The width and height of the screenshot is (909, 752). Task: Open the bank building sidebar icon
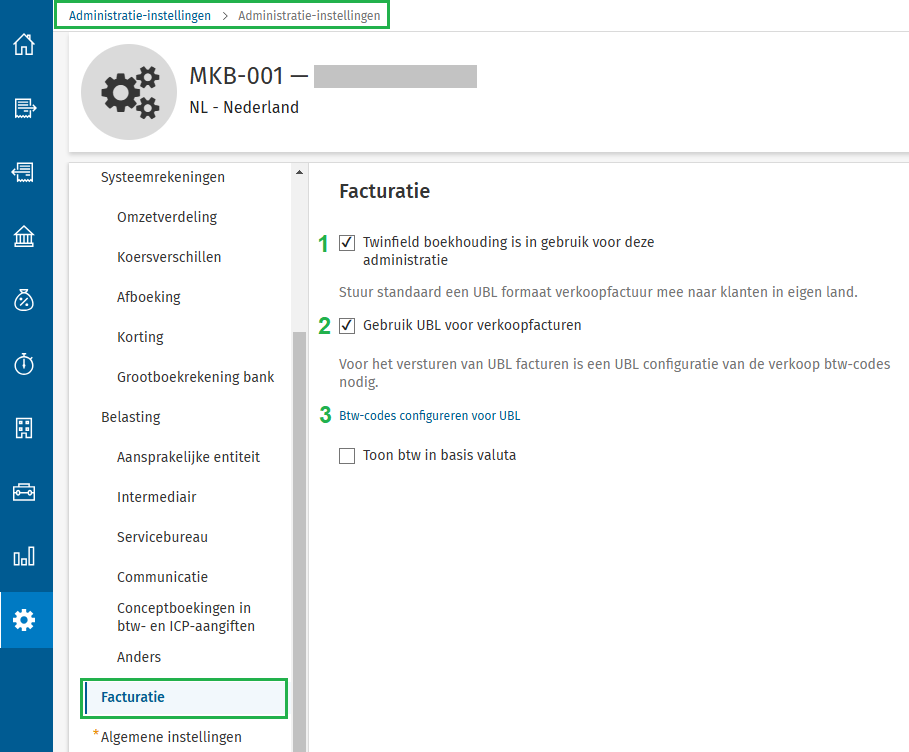tap(24, 236)
